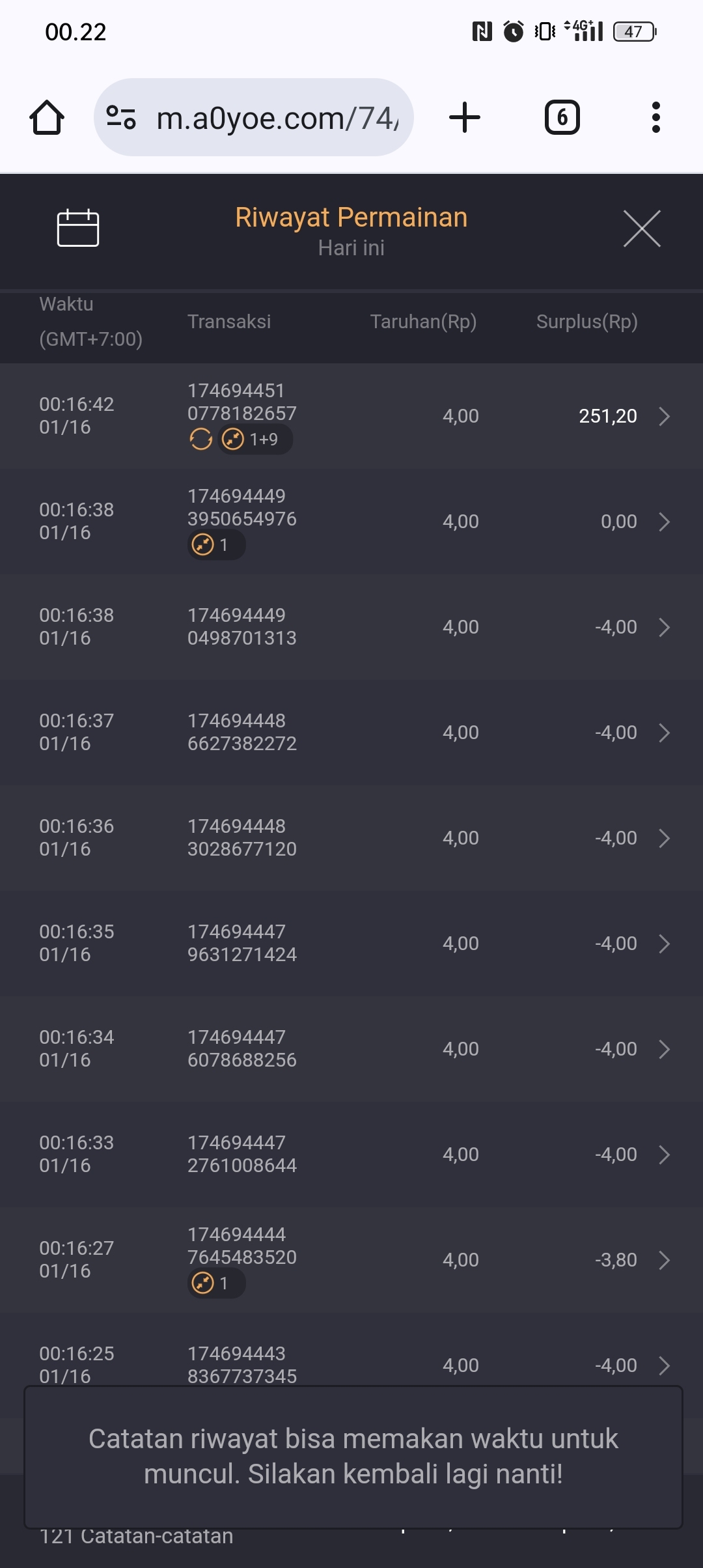Viewport: 703px width, 1568px height.
Task: Tap the address bar URL m.a0yoe.com
Action: click(x=277, y=118)
